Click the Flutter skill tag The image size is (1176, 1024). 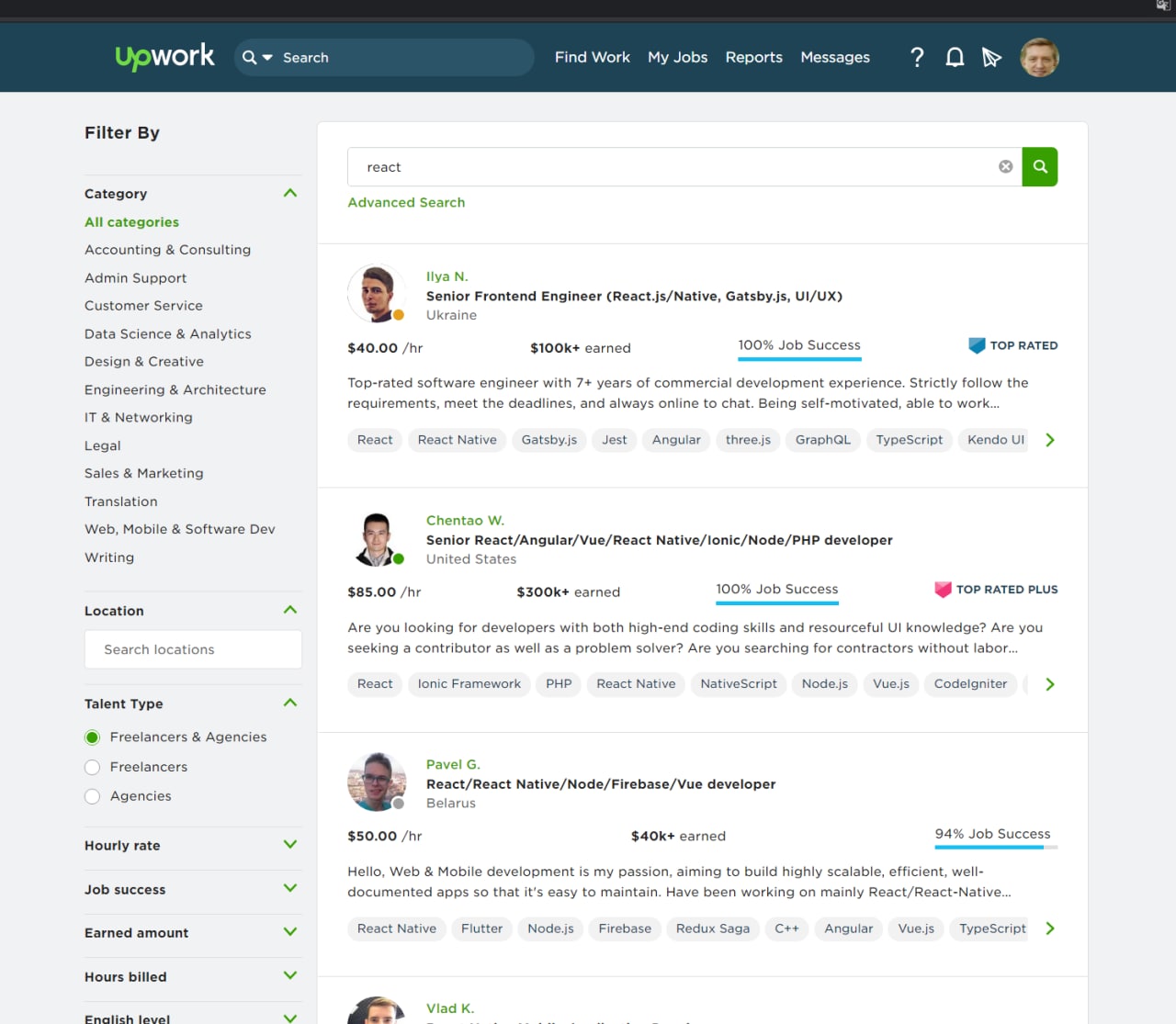[x=482, y=928]
